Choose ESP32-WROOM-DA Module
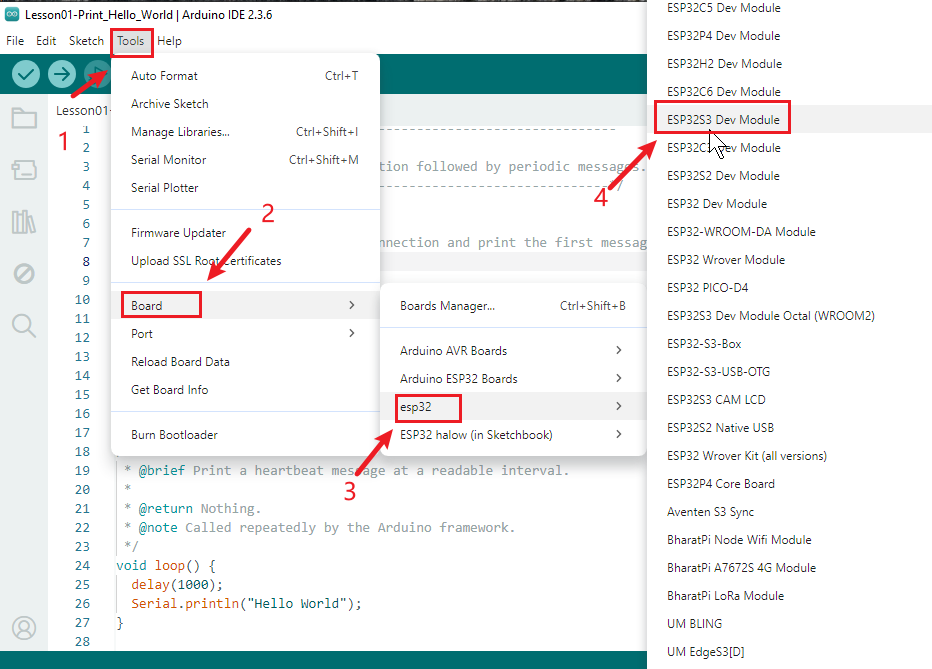This screenshot has height=669, width=932. [x=789, y=232]
